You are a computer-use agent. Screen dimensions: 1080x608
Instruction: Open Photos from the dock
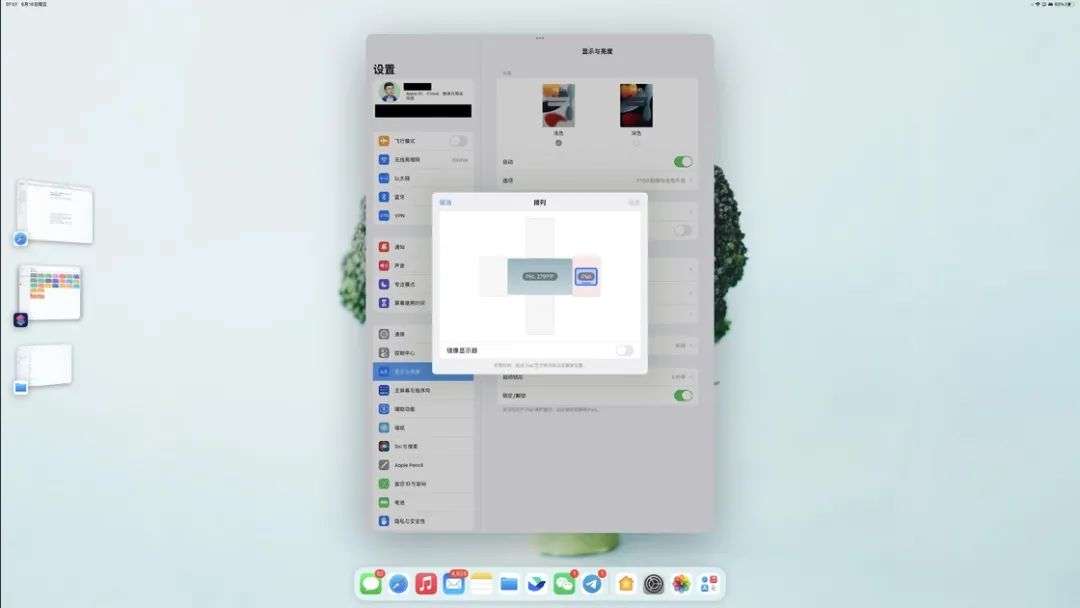tap(681, 584)
